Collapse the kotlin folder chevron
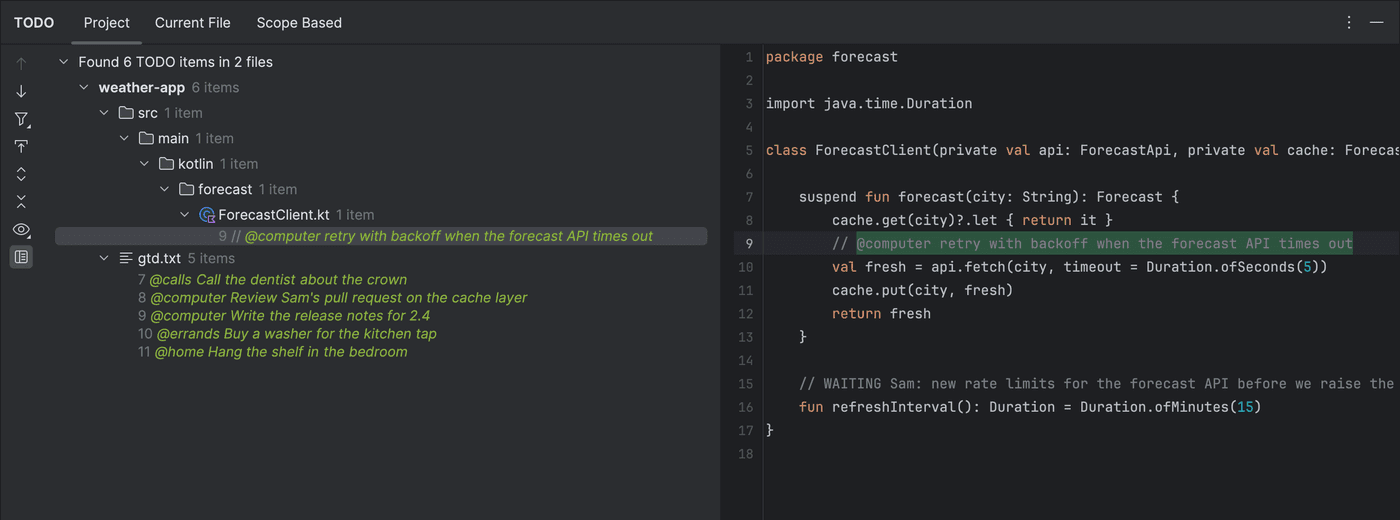The width and height of the screenshot is (1400, 520). click(144, 164)
